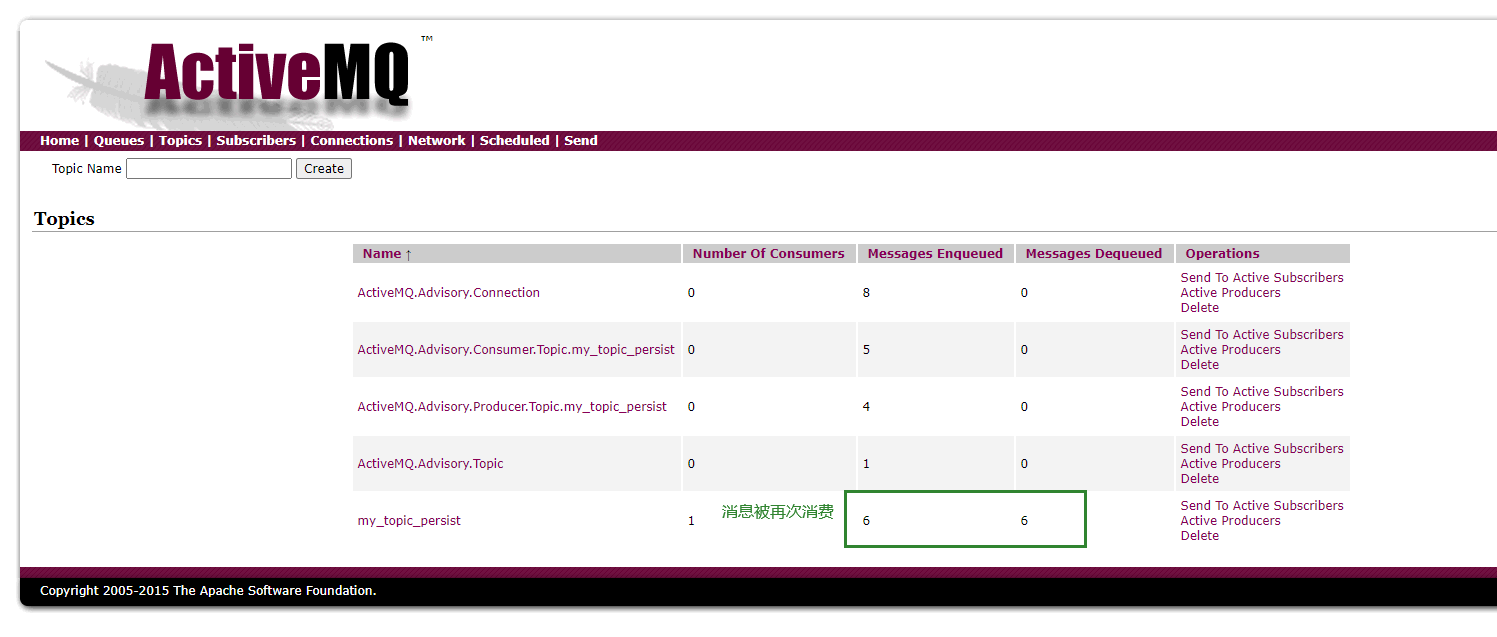View Active Producers of my_topic_persist
1497x637 pixels.
coord(1230,521)
